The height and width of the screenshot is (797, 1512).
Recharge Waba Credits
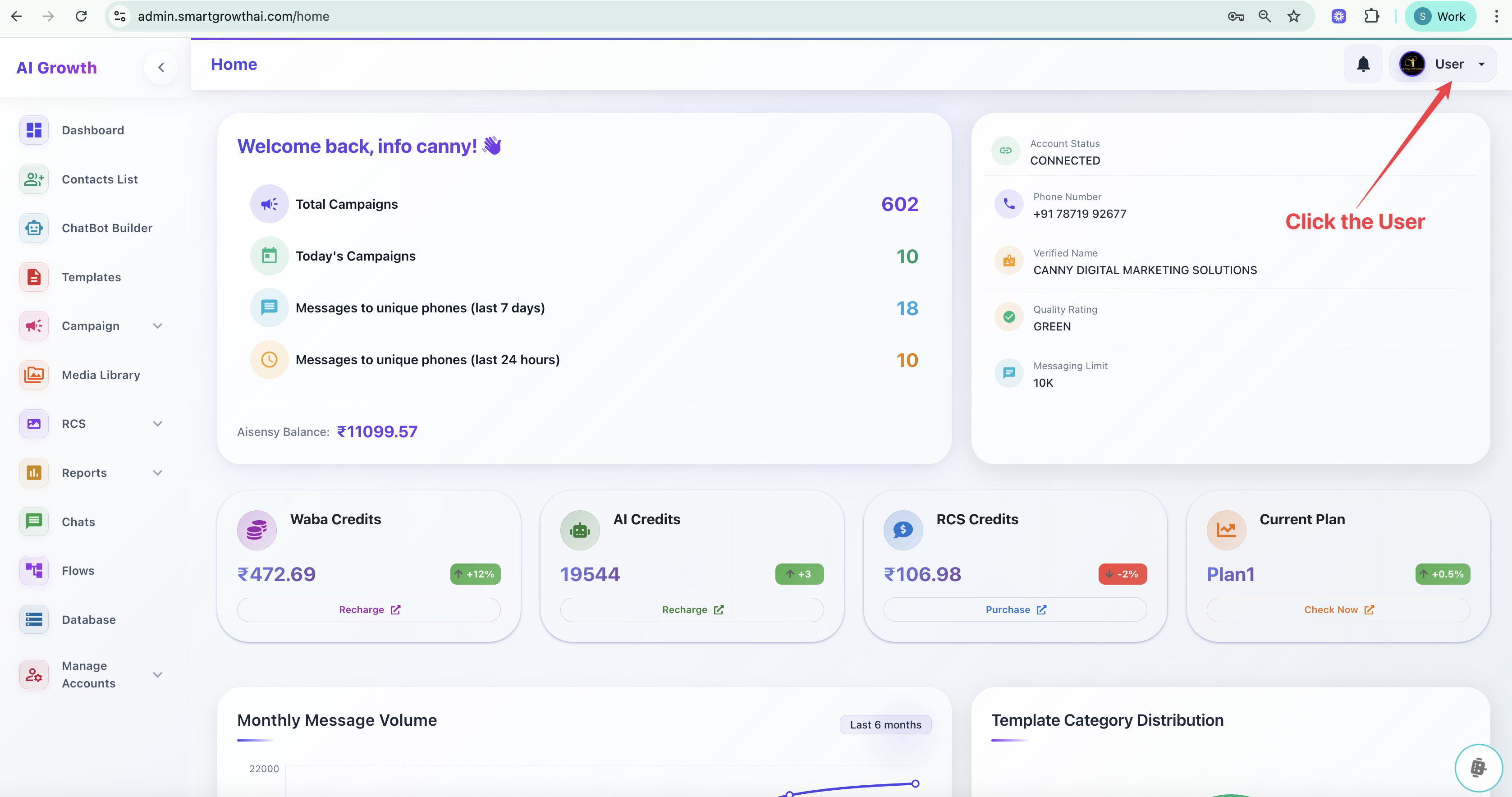click(x=369, y=610)
